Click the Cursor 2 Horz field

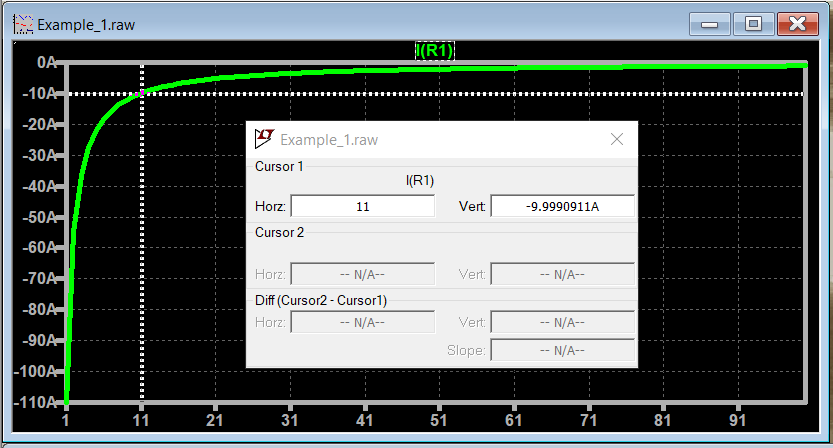point(362,274)
